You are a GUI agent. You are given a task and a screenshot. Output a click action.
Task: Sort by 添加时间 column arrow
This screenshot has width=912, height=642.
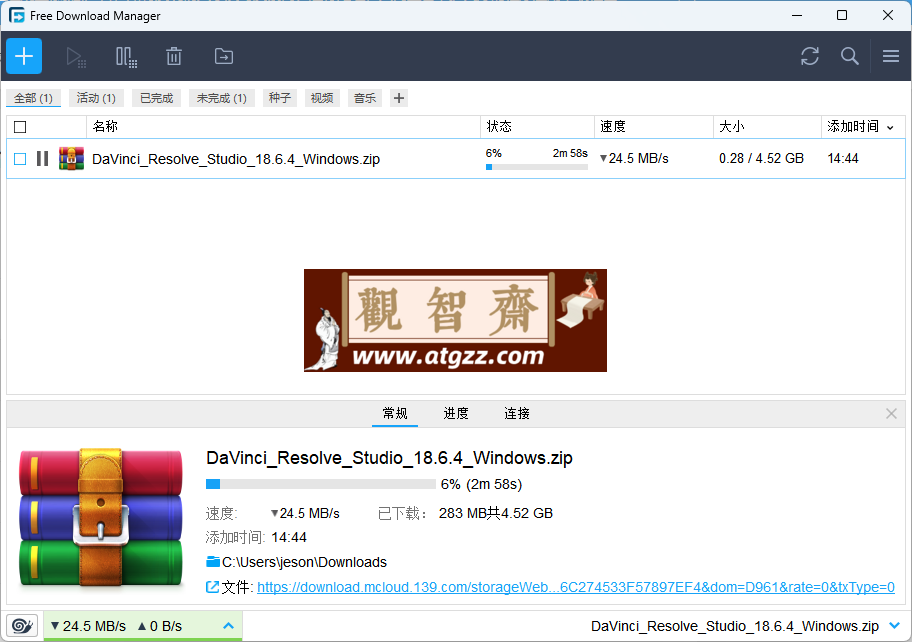coord(890,127)
